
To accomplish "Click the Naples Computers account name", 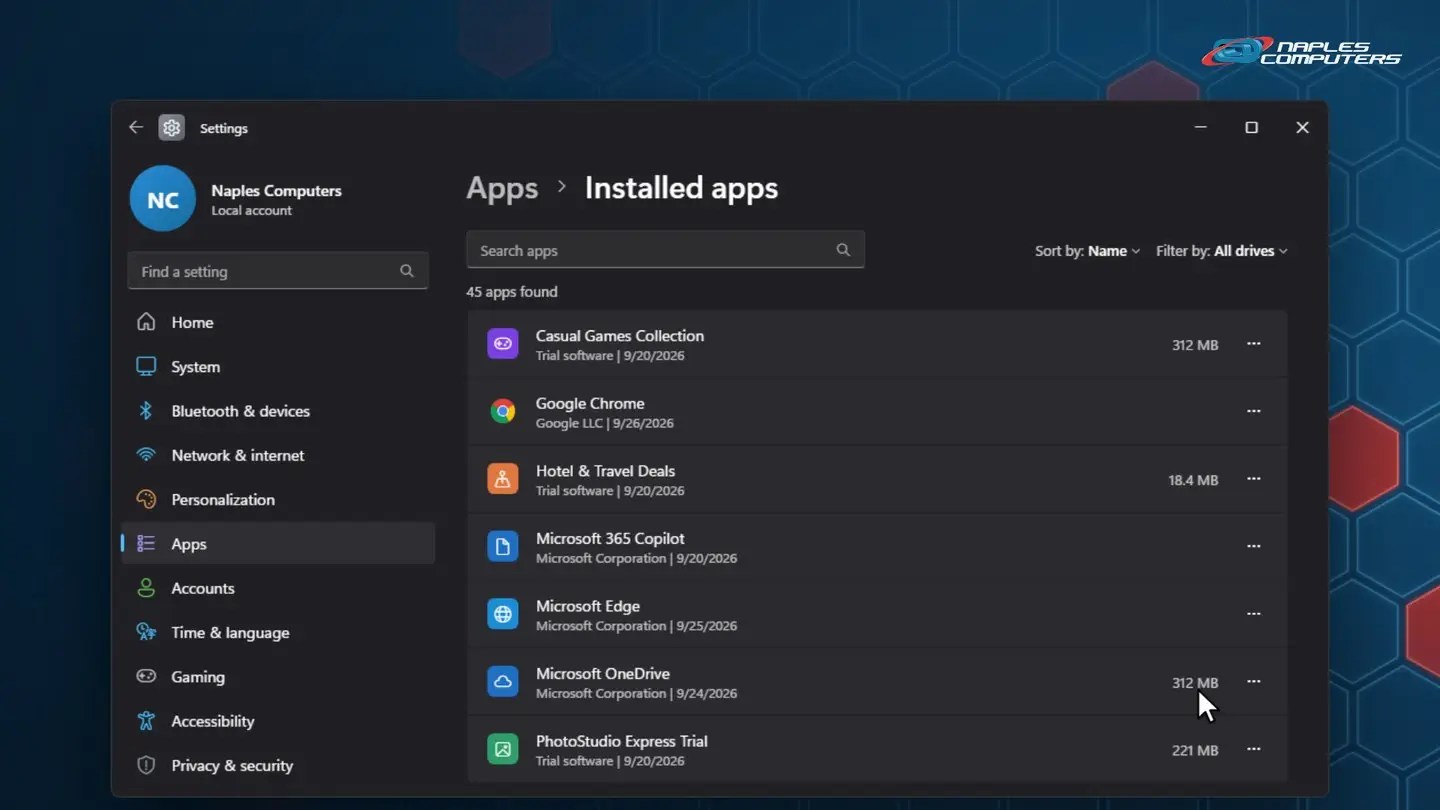I will click(x=276, y=191).
